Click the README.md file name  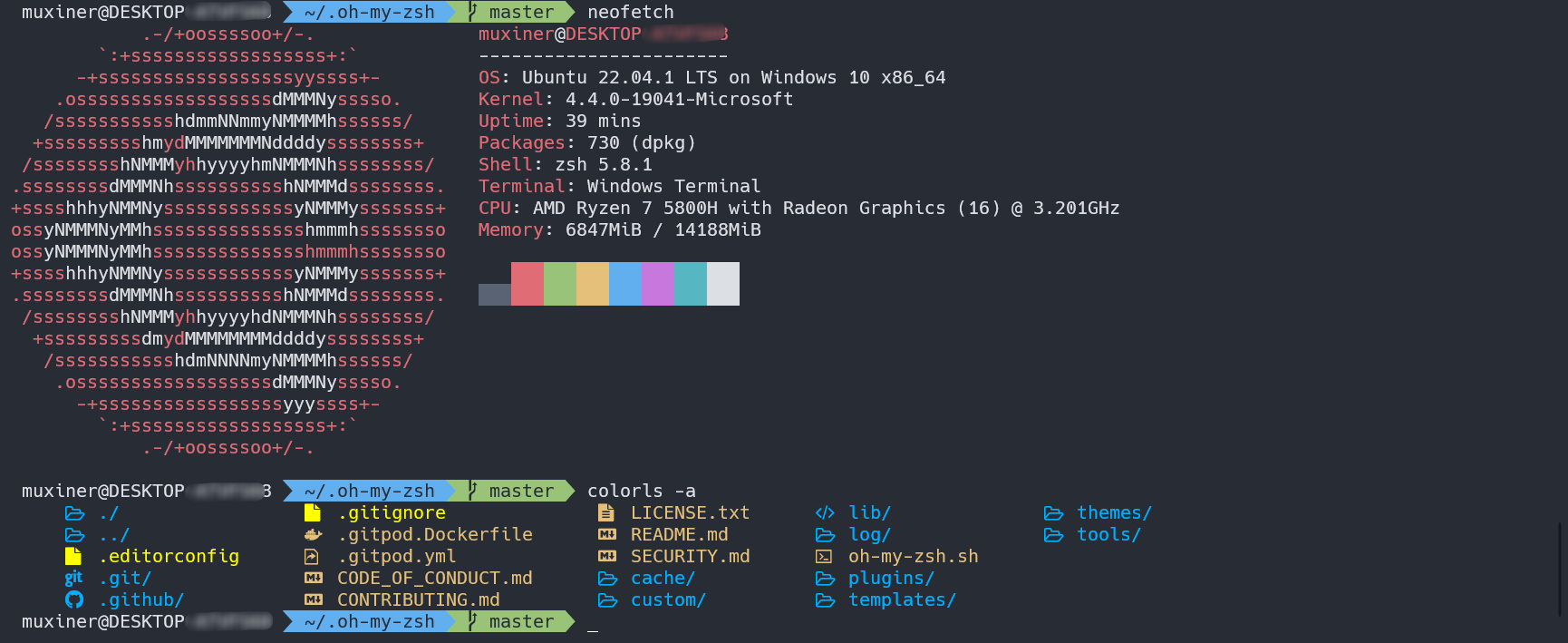click(680, 534)
